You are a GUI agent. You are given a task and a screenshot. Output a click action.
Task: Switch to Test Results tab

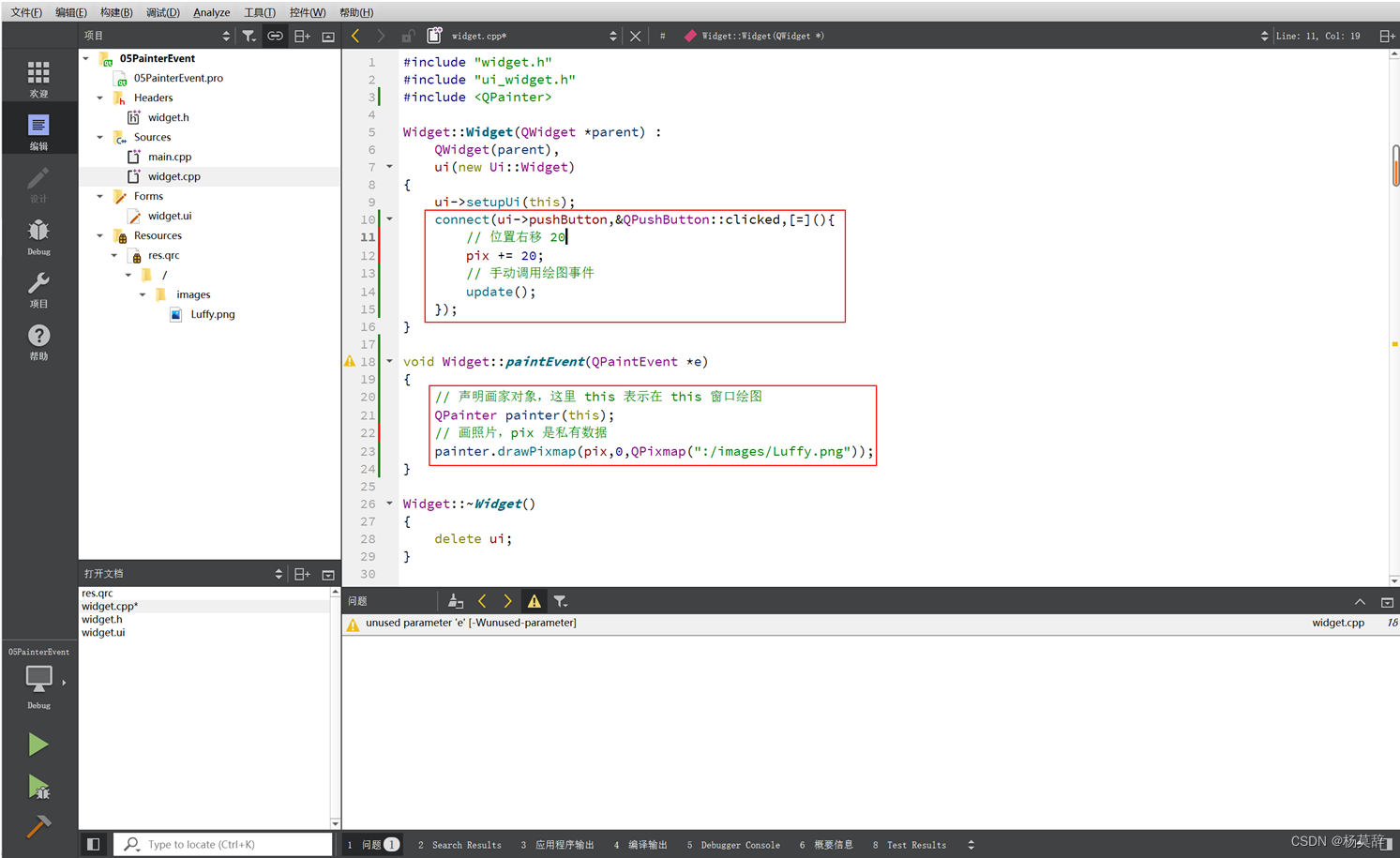(910, 845)
